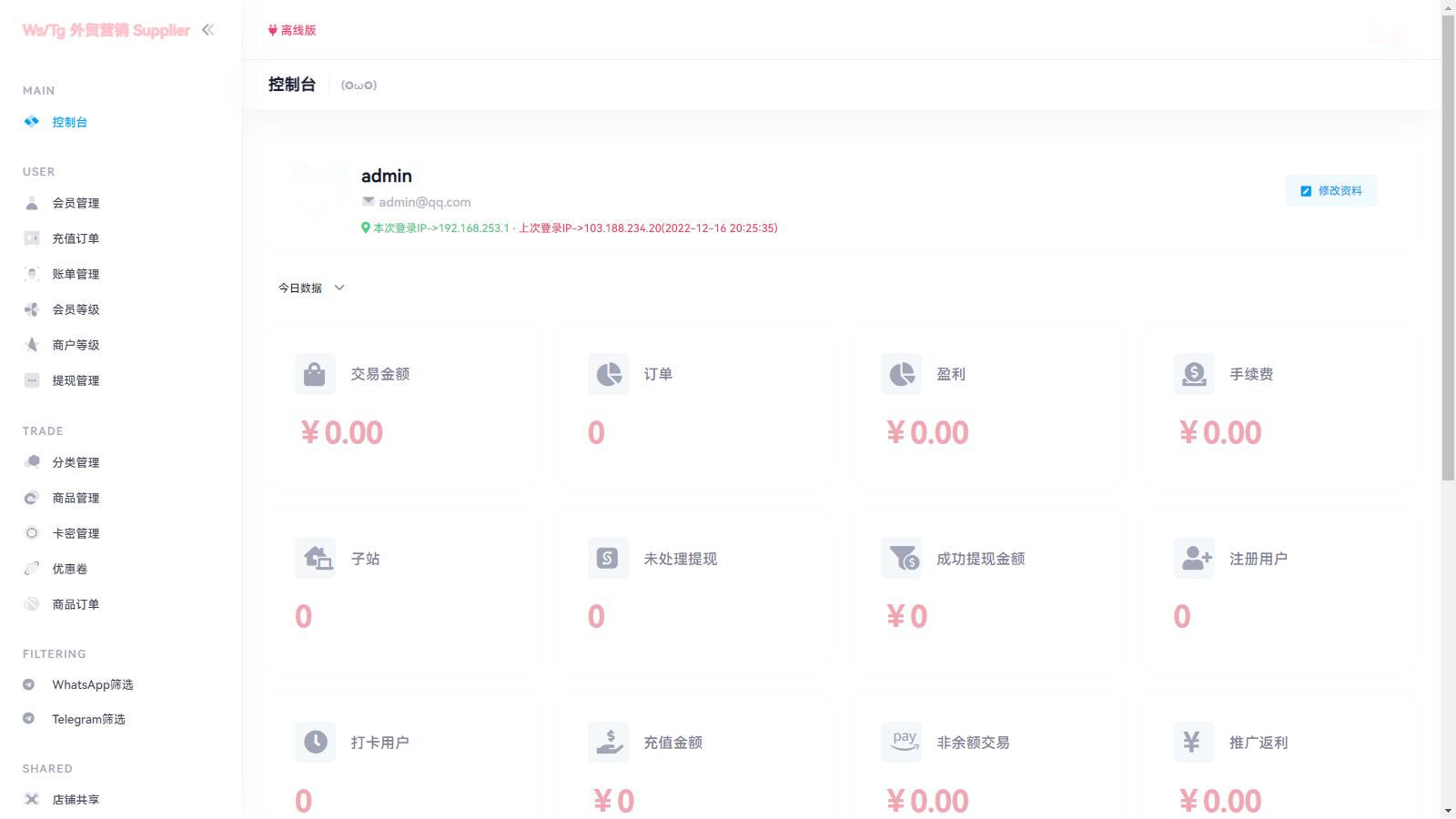The image size is (1456, 819).
Task: Click the 打卡用户 clock icon
Action: 315,742
